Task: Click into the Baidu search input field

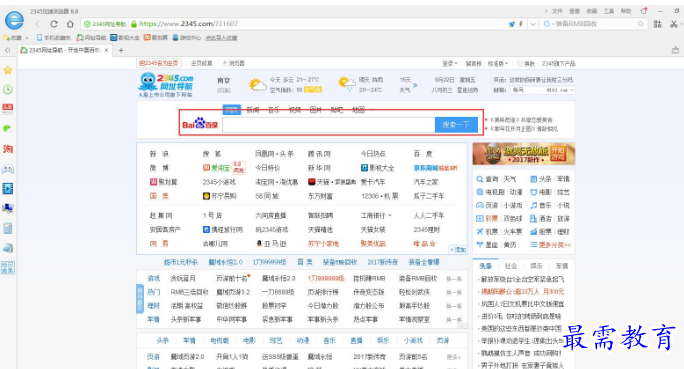Action: (x=328, y=125)
